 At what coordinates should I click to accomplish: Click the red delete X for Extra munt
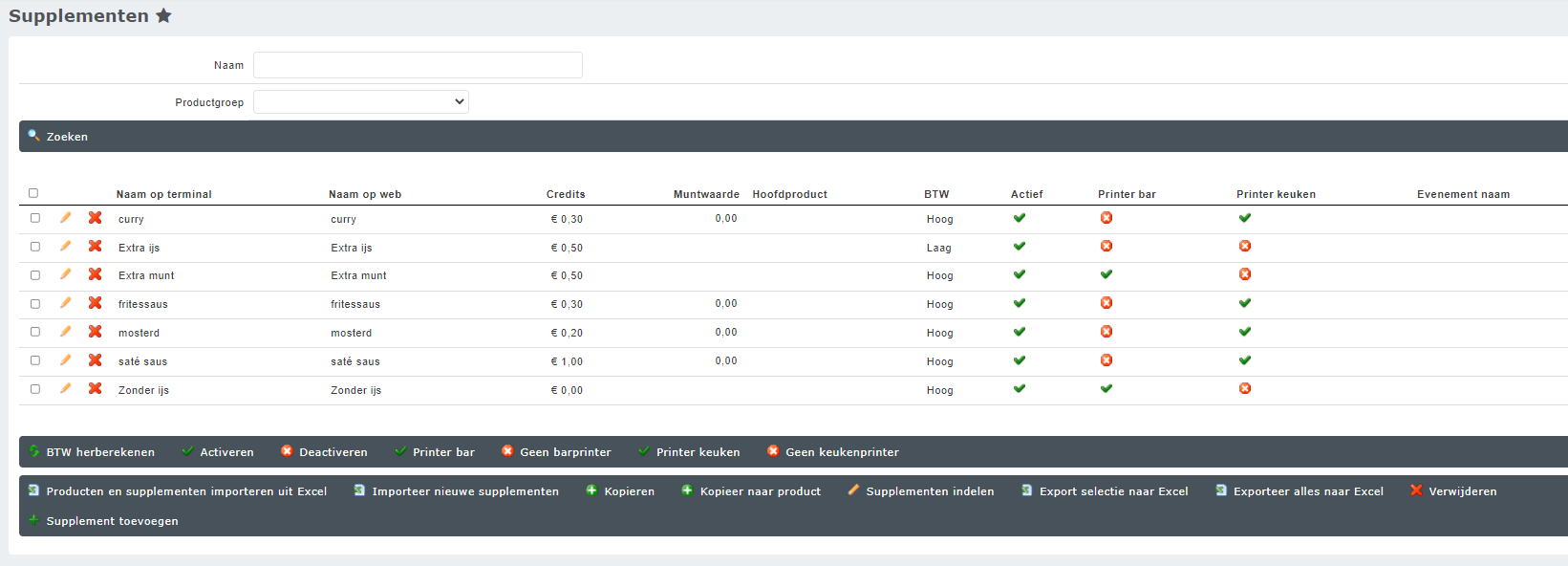tap(96, 274)
